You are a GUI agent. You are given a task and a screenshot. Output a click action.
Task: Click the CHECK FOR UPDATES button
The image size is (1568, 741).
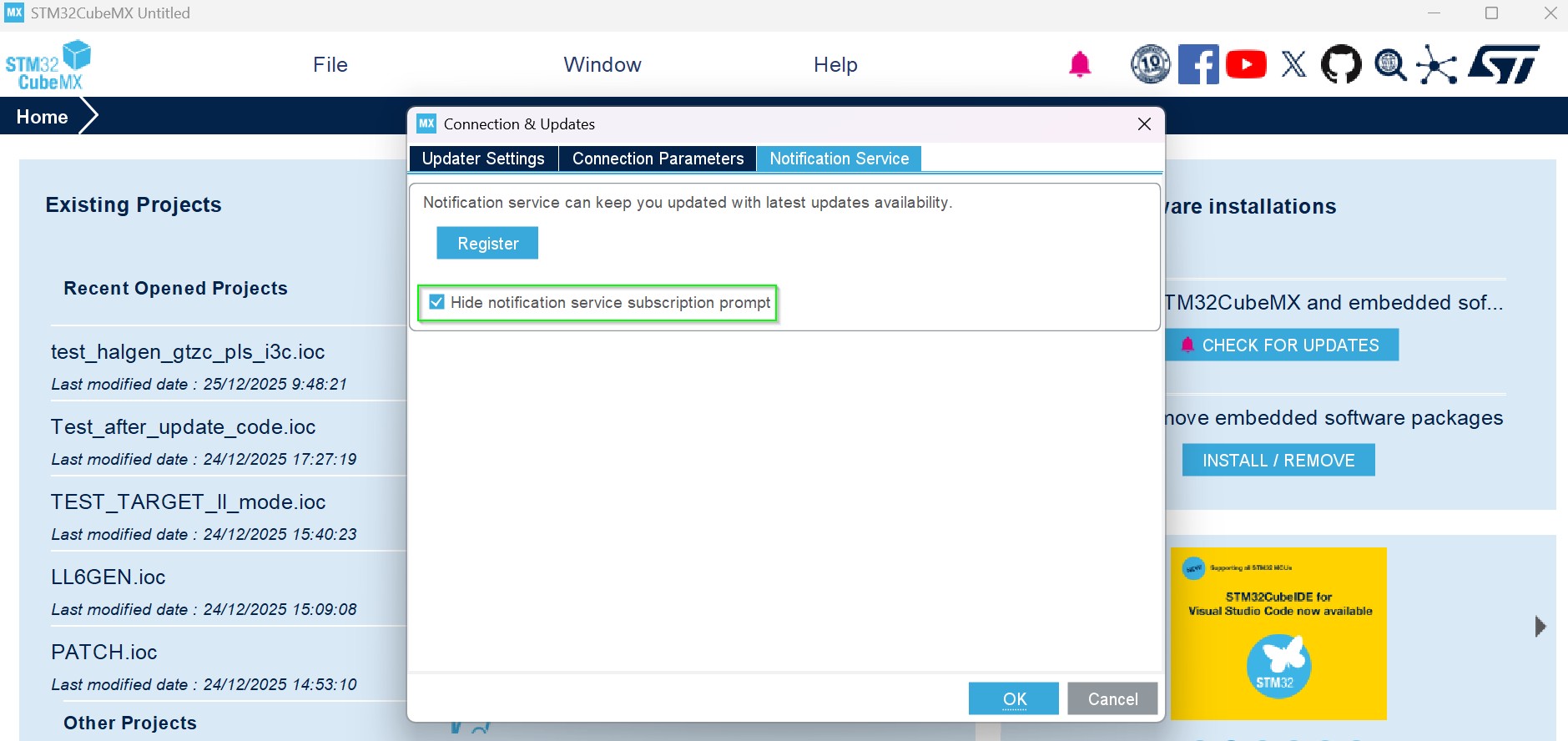(1282, 345)
